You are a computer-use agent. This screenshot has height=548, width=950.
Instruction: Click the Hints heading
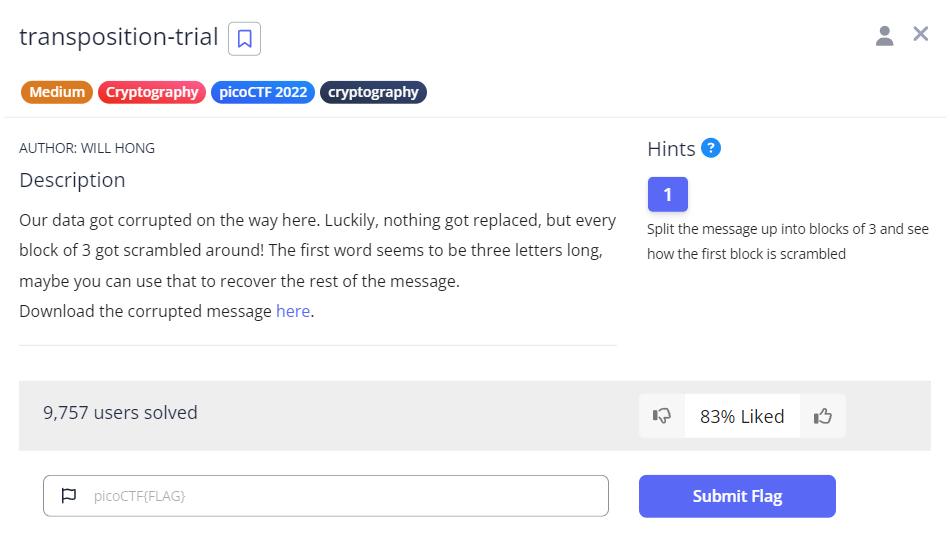pos(671,149)
